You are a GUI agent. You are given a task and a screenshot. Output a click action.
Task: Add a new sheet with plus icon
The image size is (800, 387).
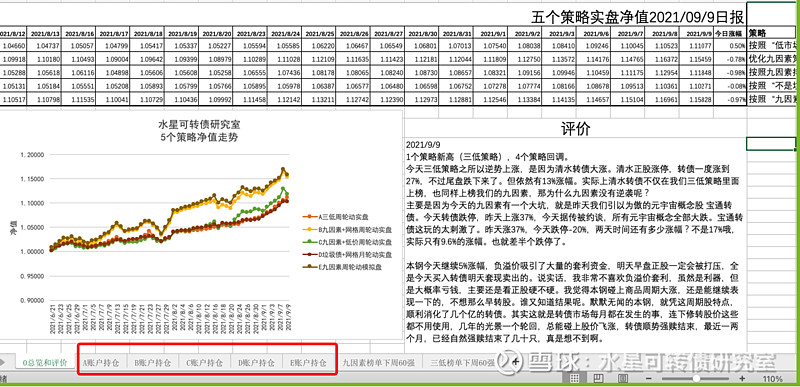pyautogui.click(x=515, y=362)
